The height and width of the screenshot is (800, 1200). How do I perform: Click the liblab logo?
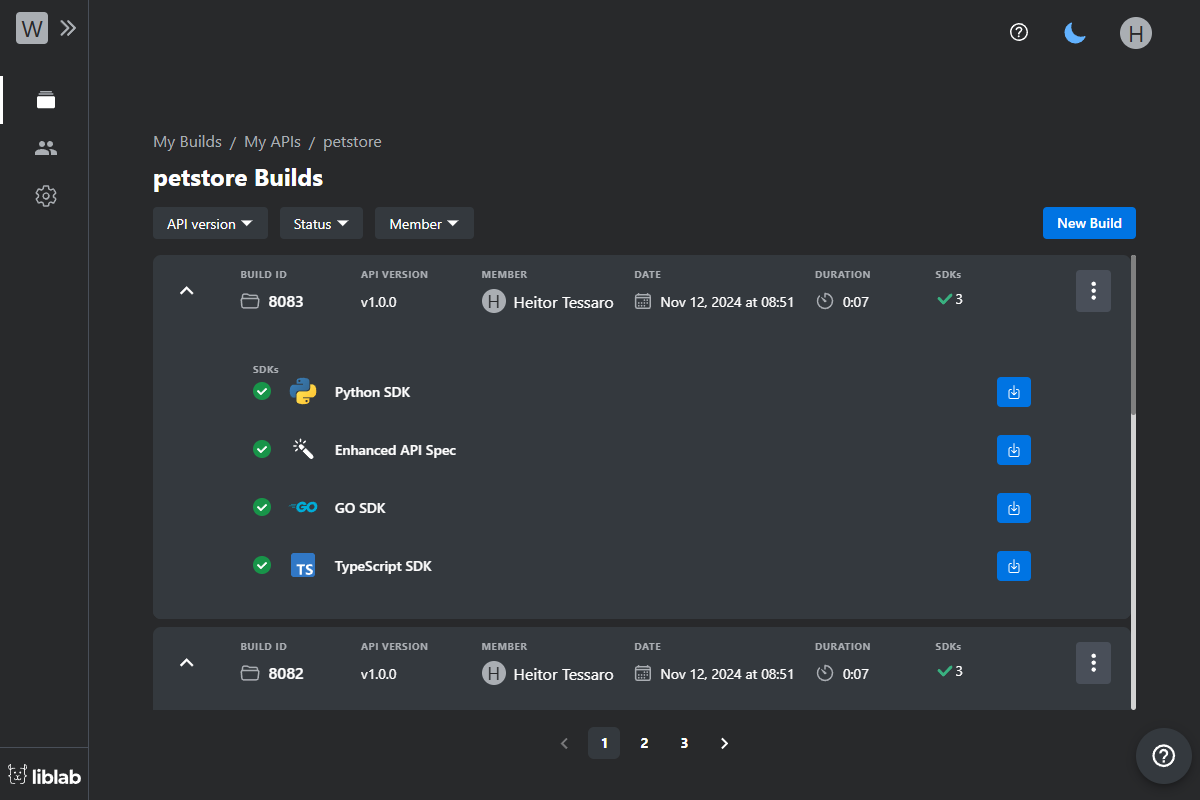[x=44, y=773]
